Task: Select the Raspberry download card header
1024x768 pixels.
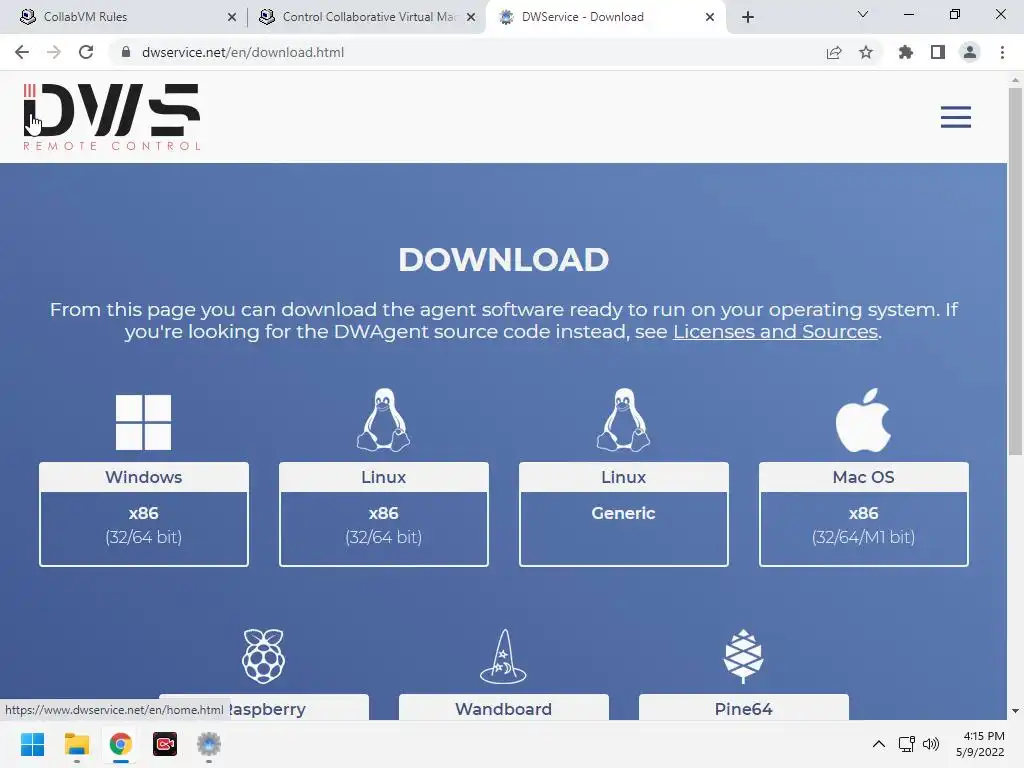Action: click(264, 708)
